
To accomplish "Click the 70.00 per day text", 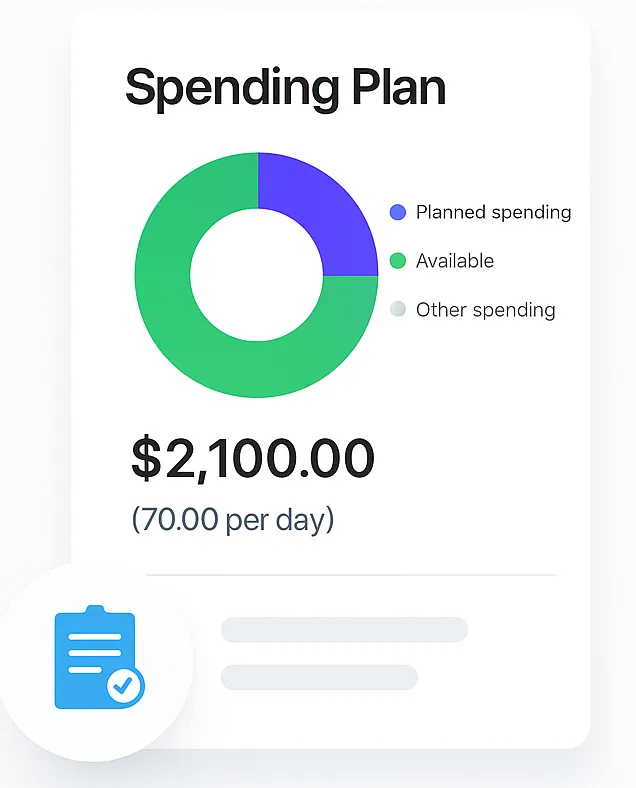I will click(x=233, y=519).
